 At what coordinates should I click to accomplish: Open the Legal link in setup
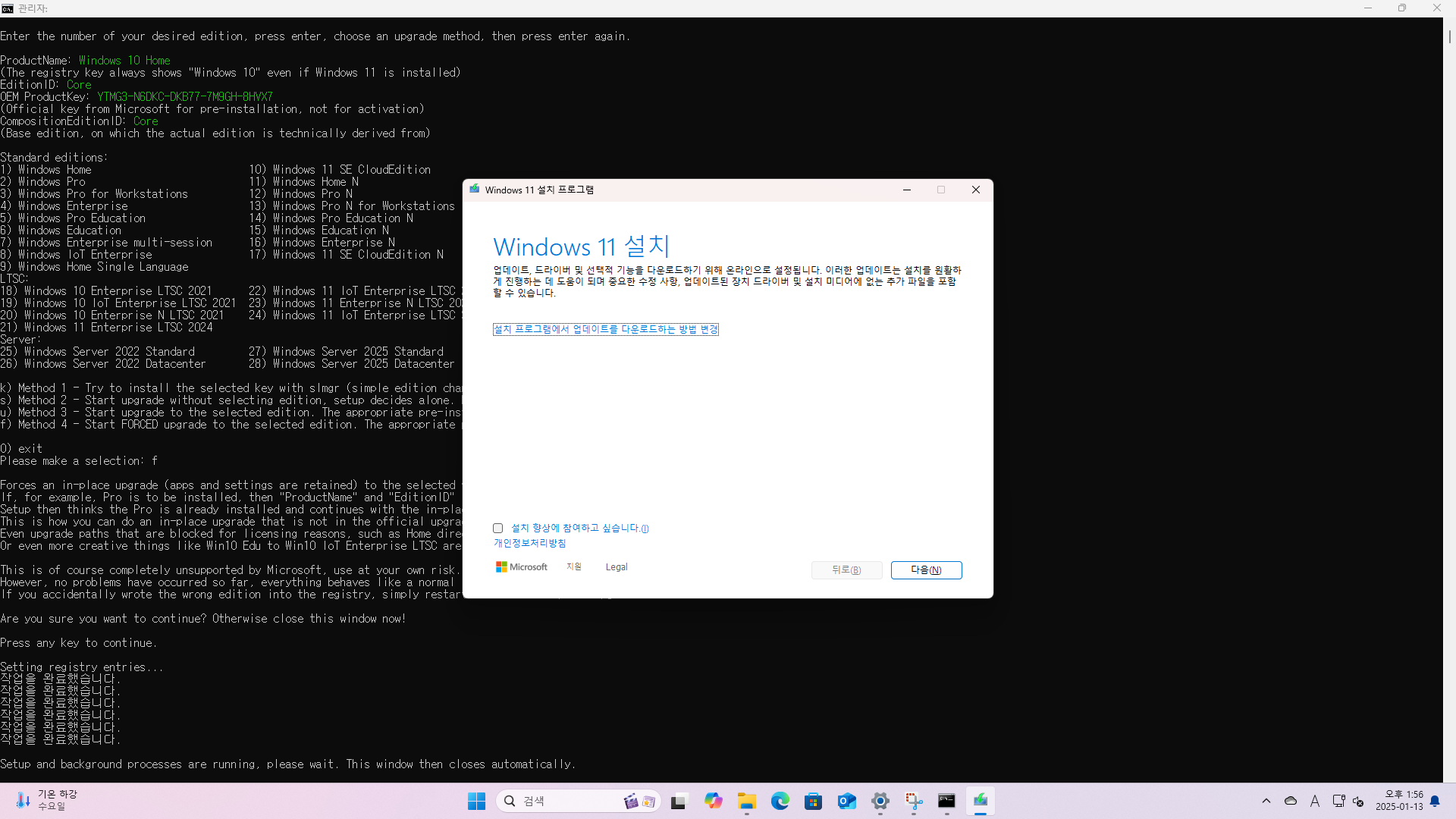point(616,567)
